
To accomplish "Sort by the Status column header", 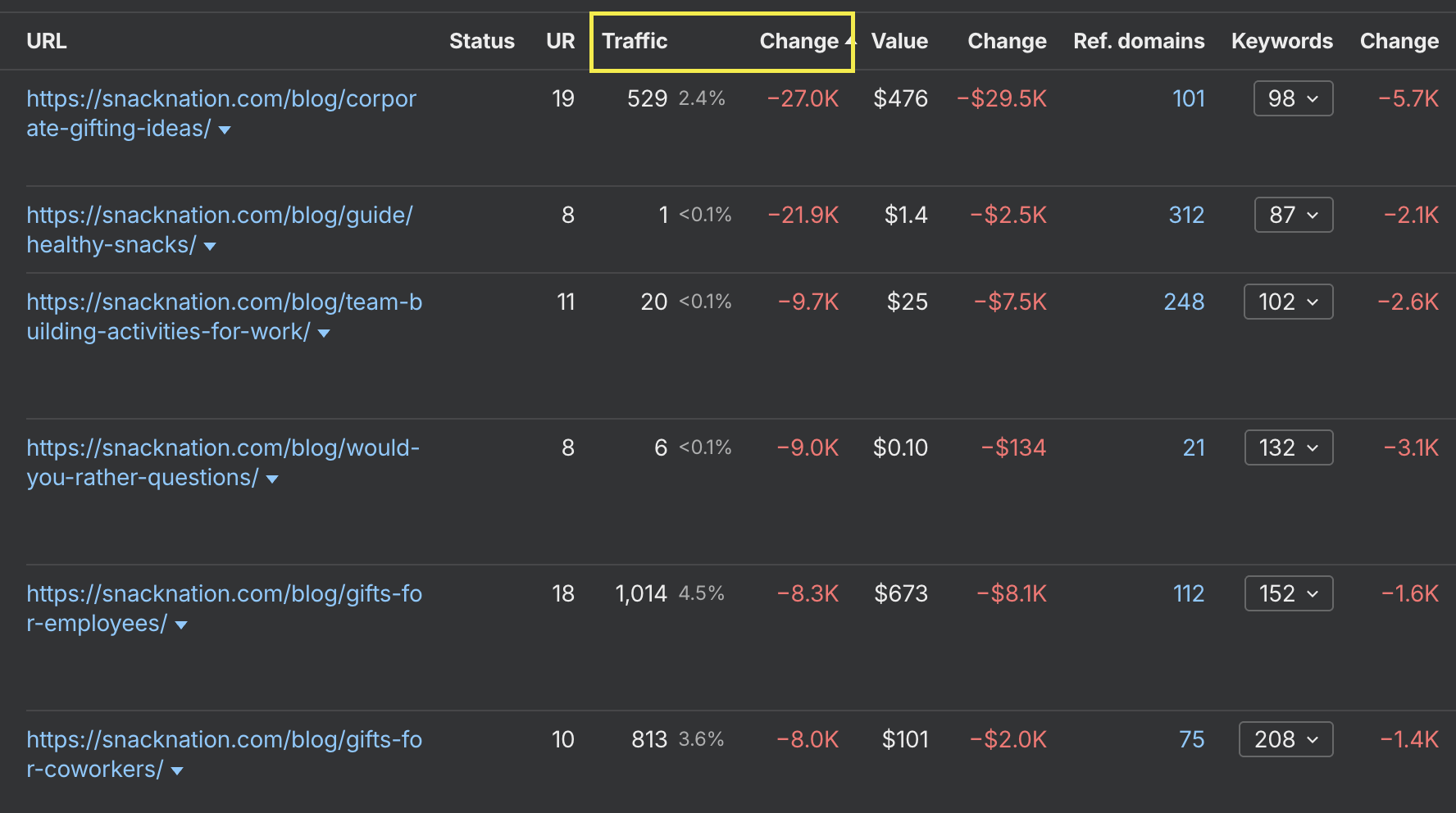I will pos(482,41).
